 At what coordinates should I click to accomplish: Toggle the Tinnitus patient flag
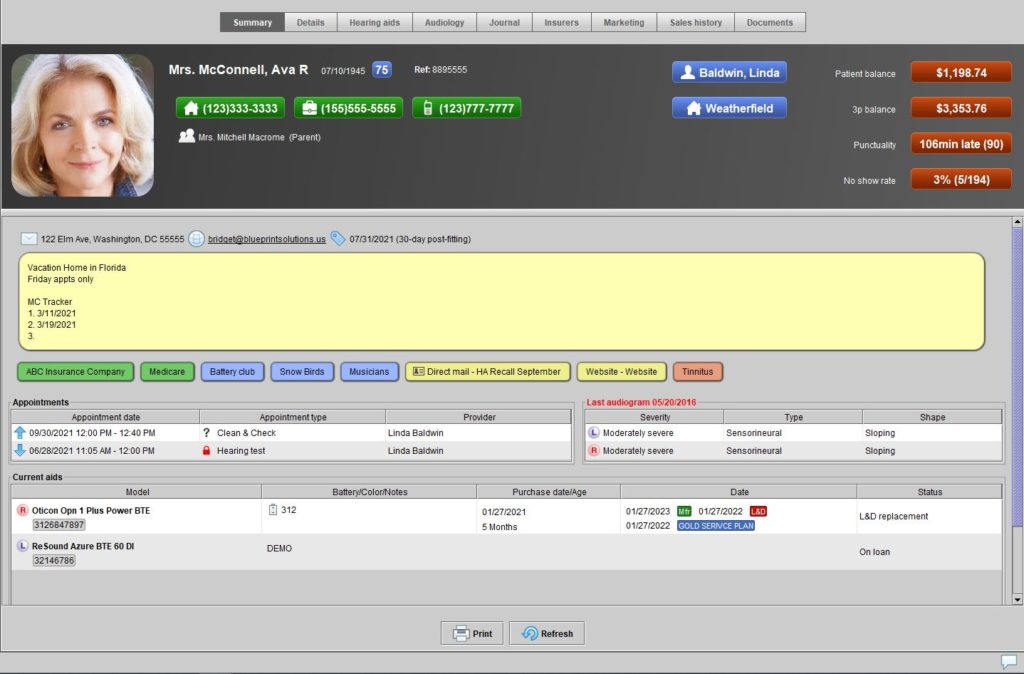[698, 371]
